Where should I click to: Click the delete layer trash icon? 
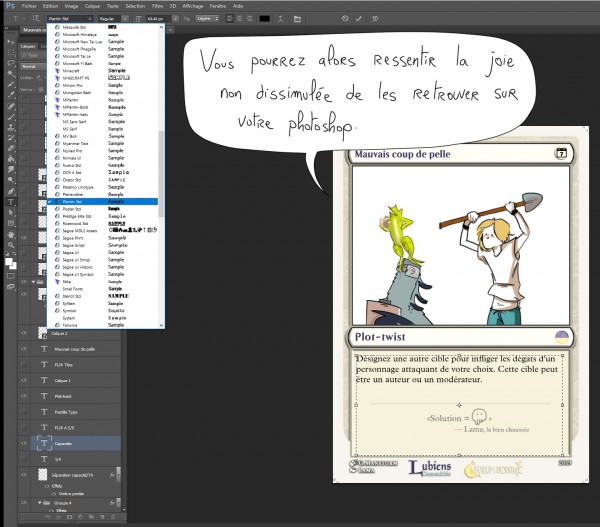coord(112,517)
